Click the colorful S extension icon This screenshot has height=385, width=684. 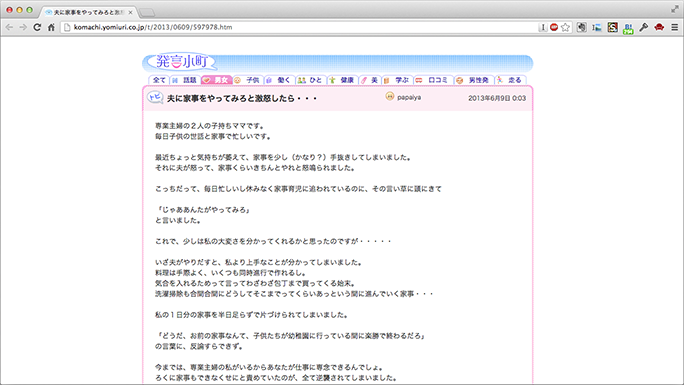(x=613, y=27)
